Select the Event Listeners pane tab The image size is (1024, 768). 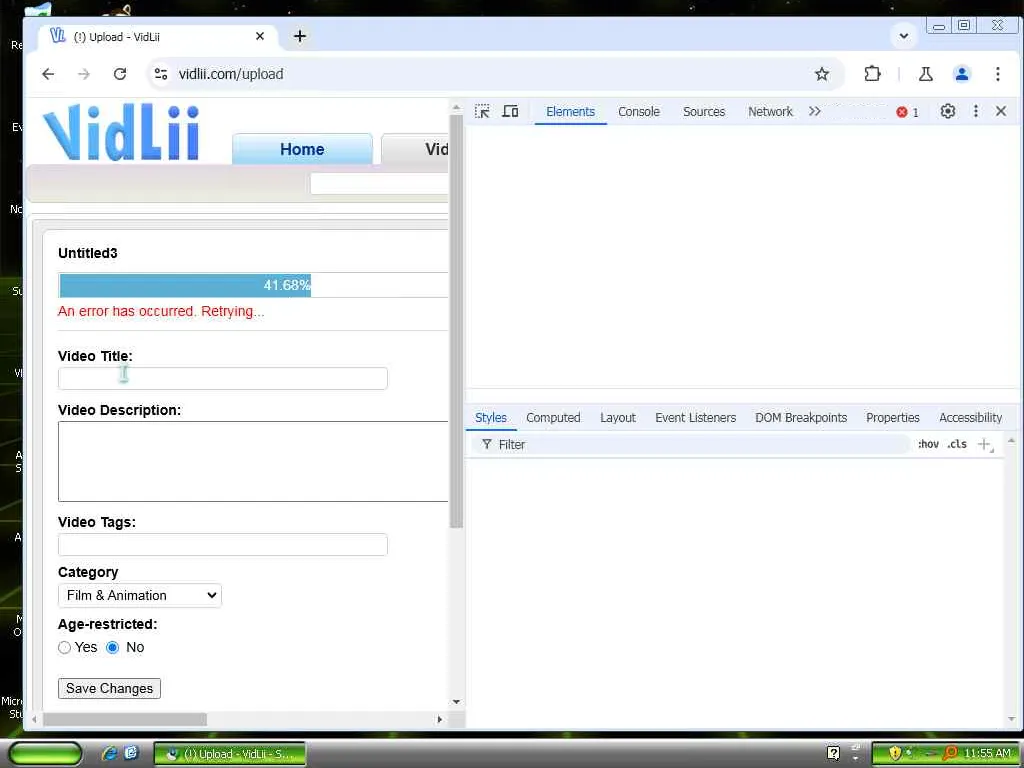(x=696, y=417)
